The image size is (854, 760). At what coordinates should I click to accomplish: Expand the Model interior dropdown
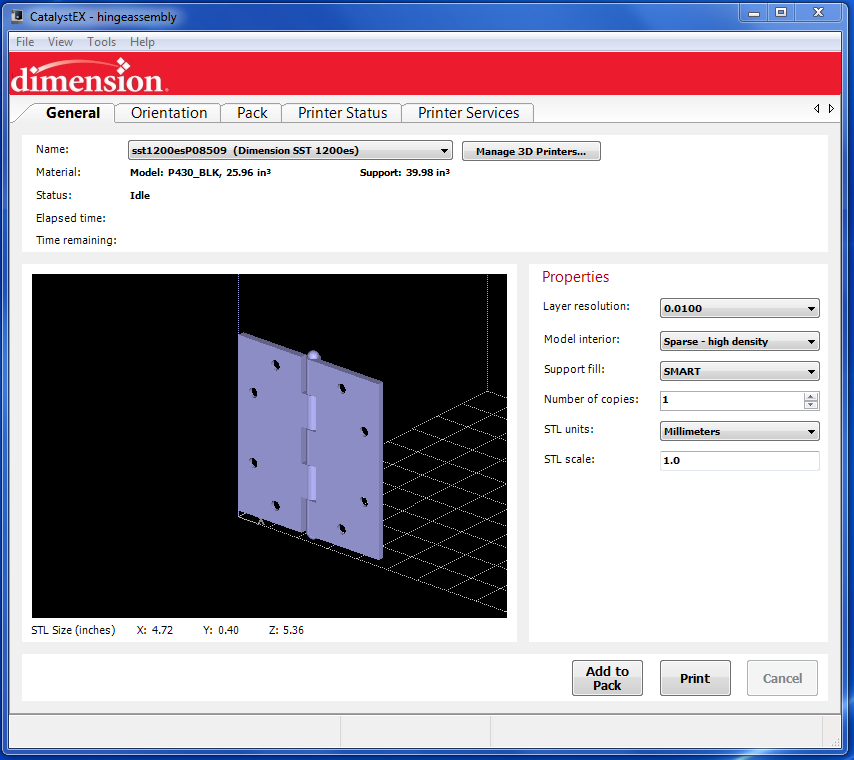739,342
